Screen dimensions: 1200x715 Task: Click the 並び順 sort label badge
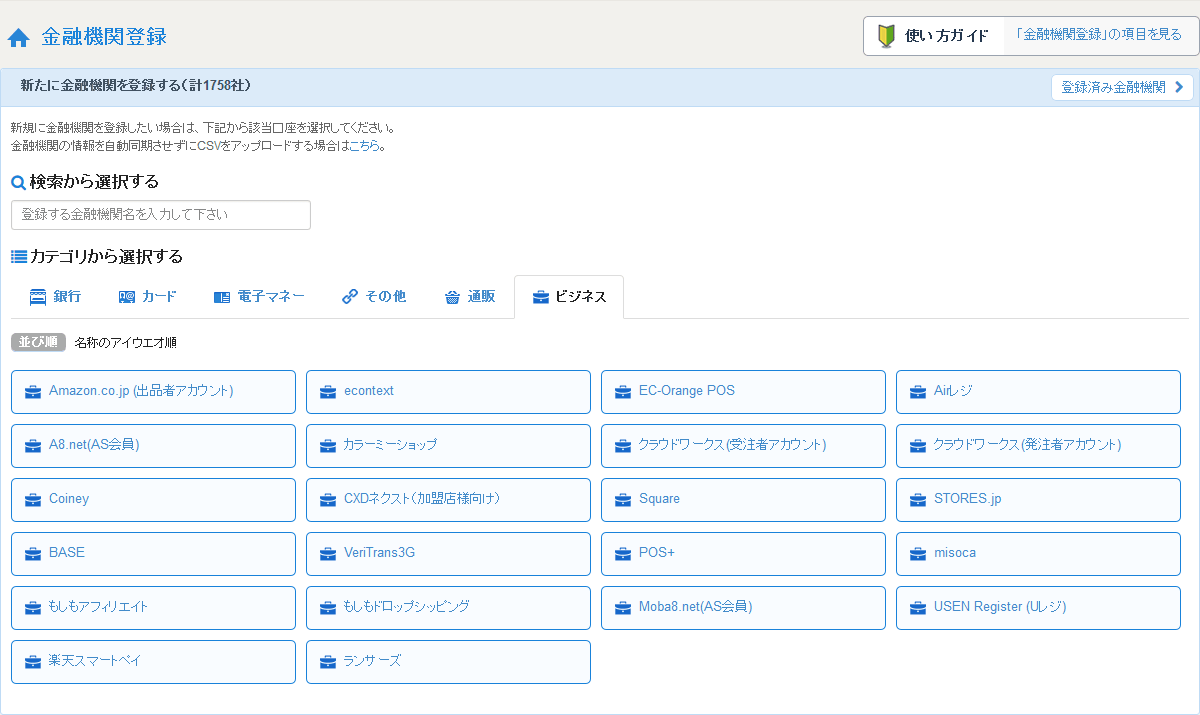pyautogui.click(x=38, y=342)
